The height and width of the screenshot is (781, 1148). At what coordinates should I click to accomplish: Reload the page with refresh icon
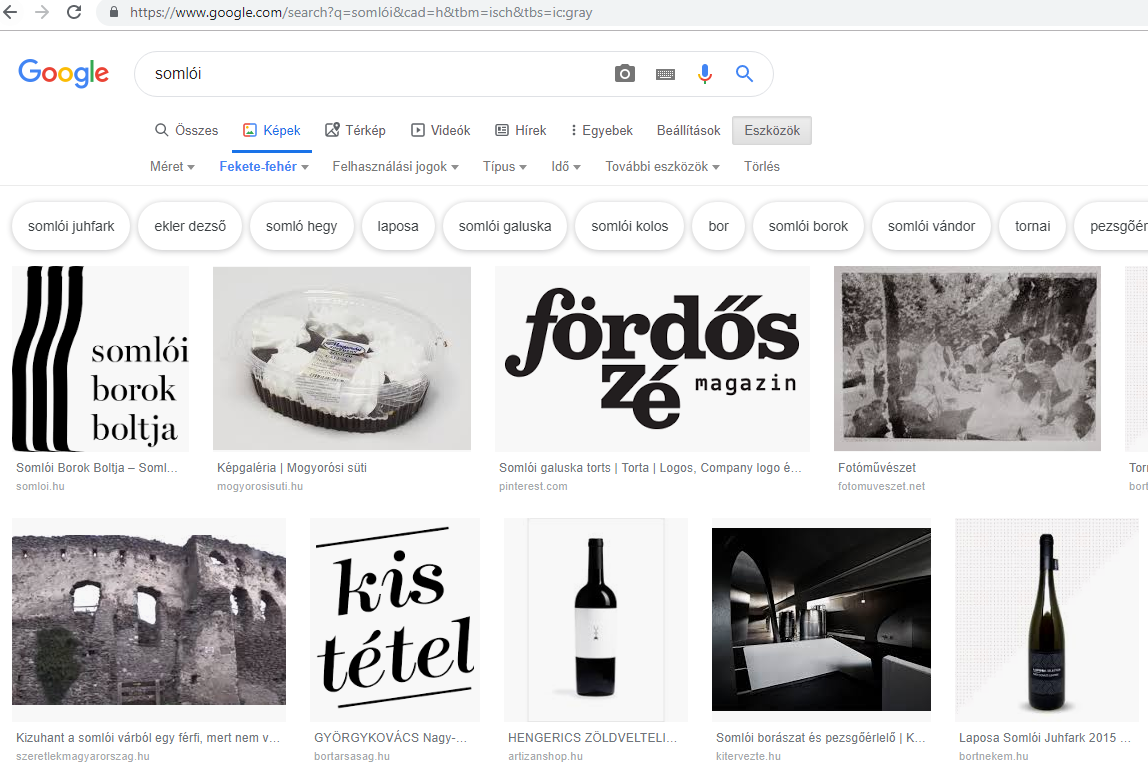coord(74,12)
